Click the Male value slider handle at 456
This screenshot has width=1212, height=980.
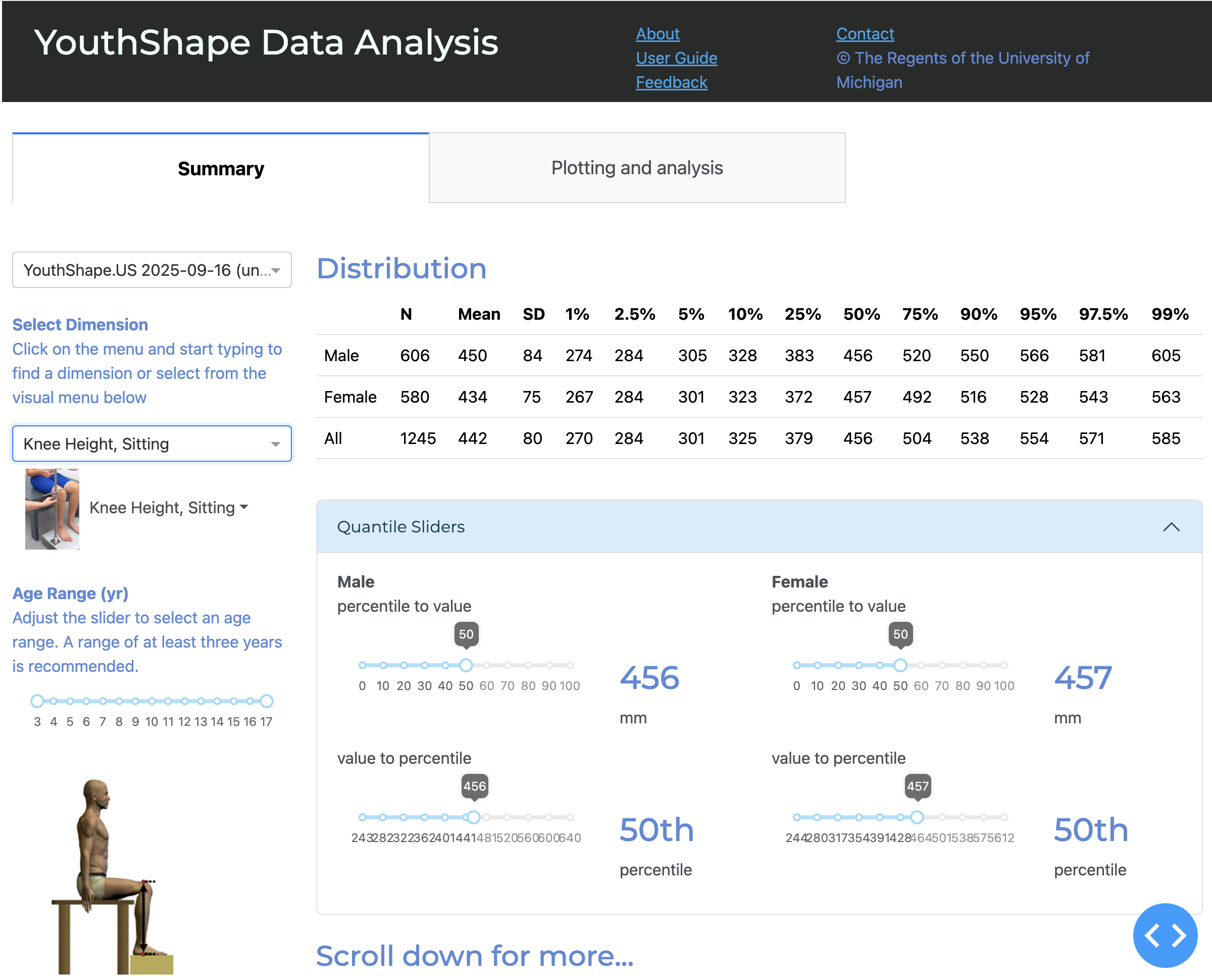(473, 817)
